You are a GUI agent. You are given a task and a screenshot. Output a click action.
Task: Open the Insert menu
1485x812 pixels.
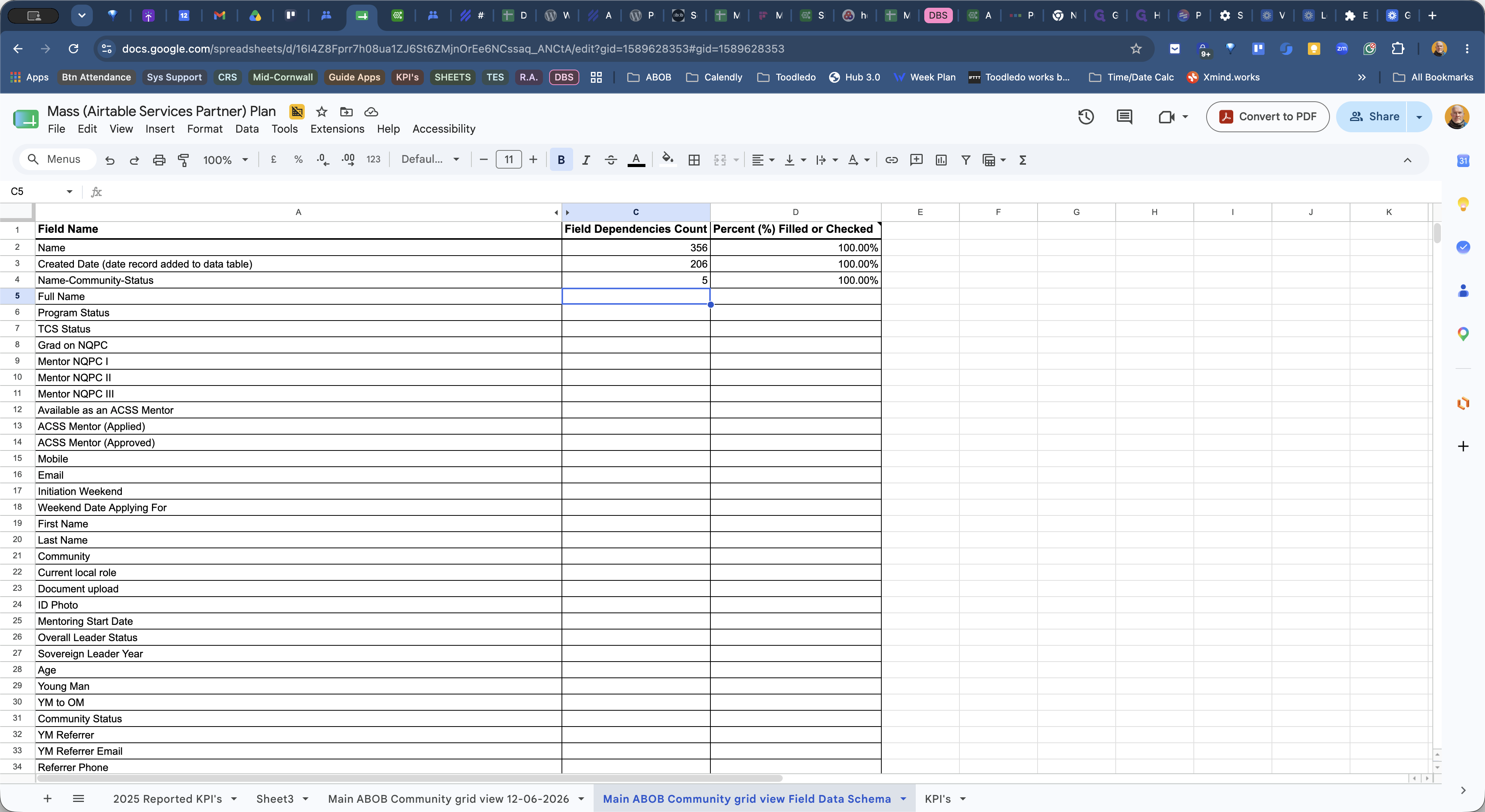point(160,129)
